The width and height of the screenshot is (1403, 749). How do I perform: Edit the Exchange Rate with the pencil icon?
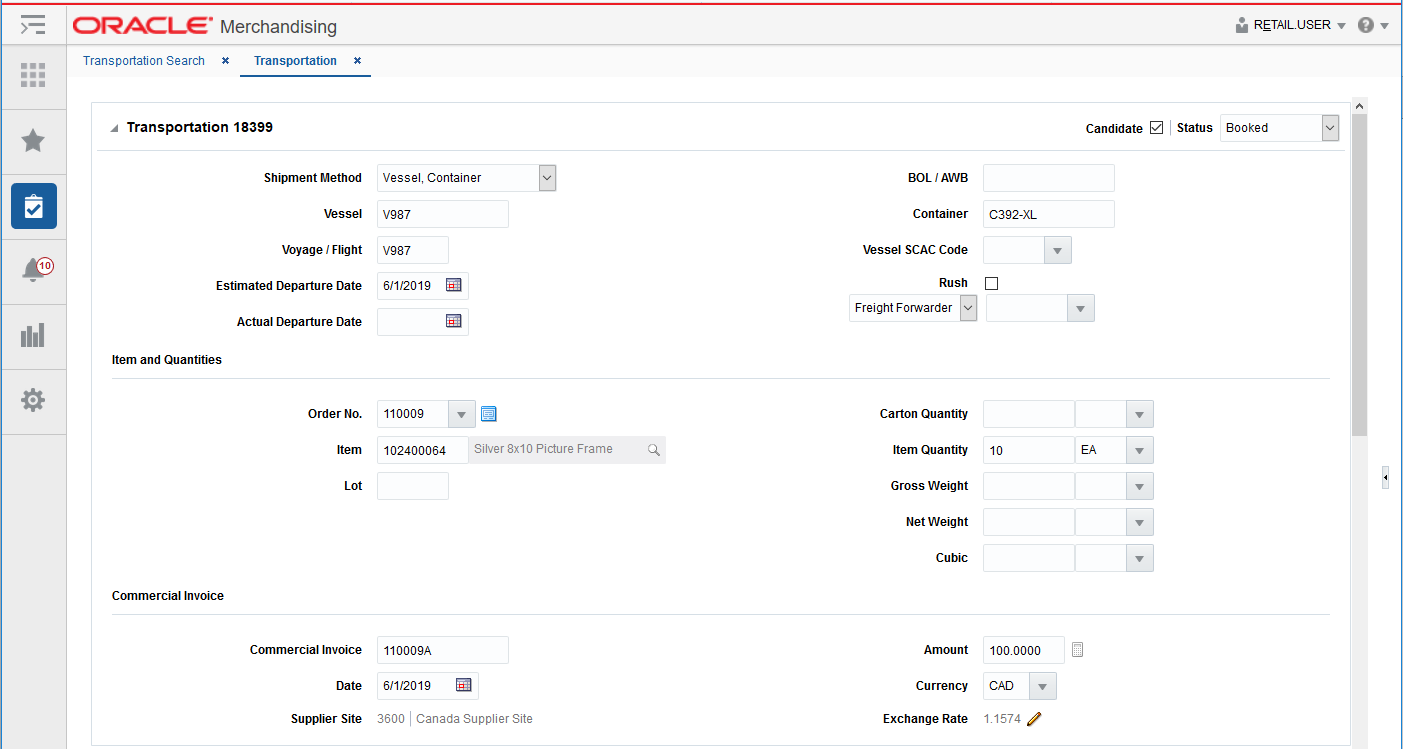point(1034,718)
